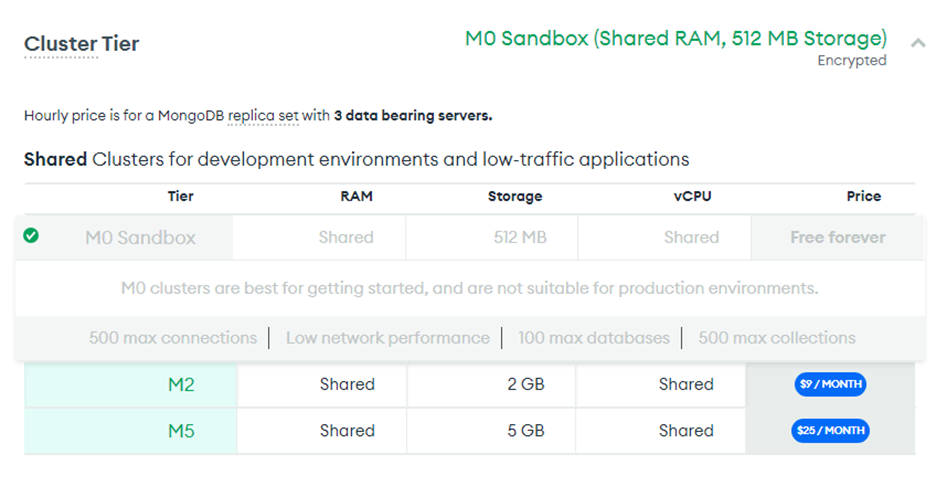This screenshot has height=496, width=936.
Task: Click the 5 GB storage cell
Action: tap(526, 431)
